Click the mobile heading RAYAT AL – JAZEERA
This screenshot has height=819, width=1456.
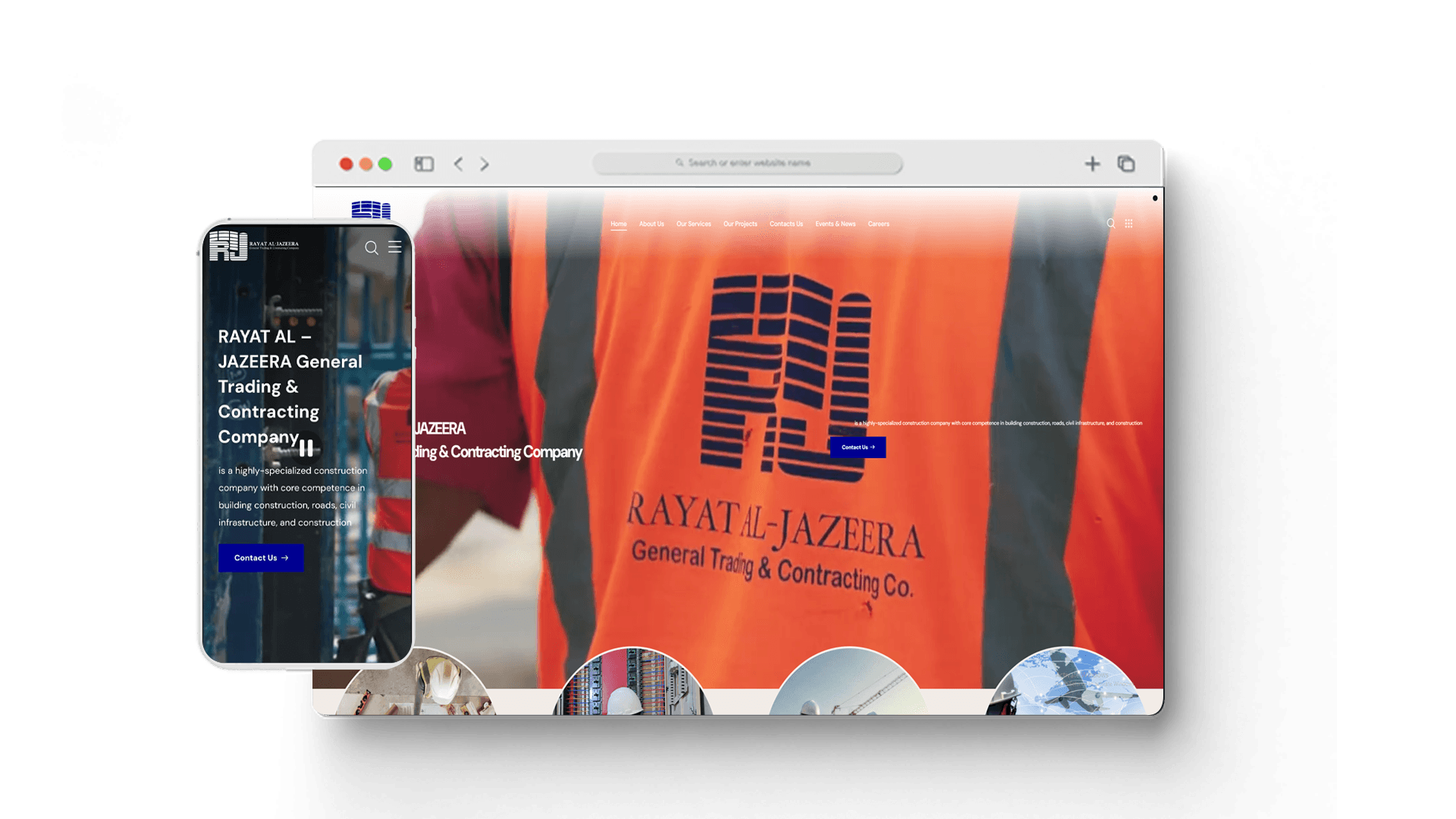pyautogui.click(x=290, y=349)
